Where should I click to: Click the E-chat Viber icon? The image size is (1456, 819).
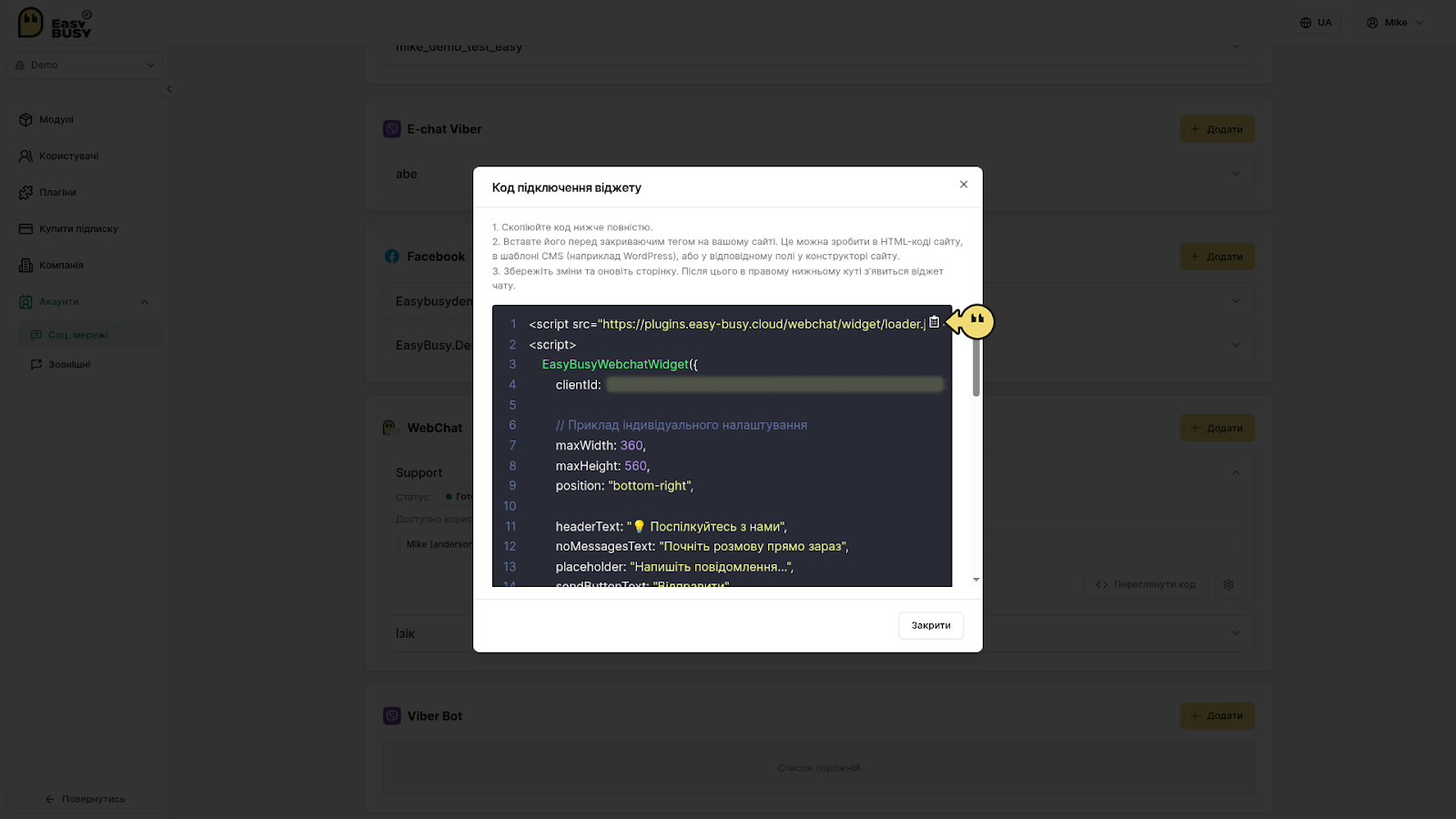tap(392, 129)
